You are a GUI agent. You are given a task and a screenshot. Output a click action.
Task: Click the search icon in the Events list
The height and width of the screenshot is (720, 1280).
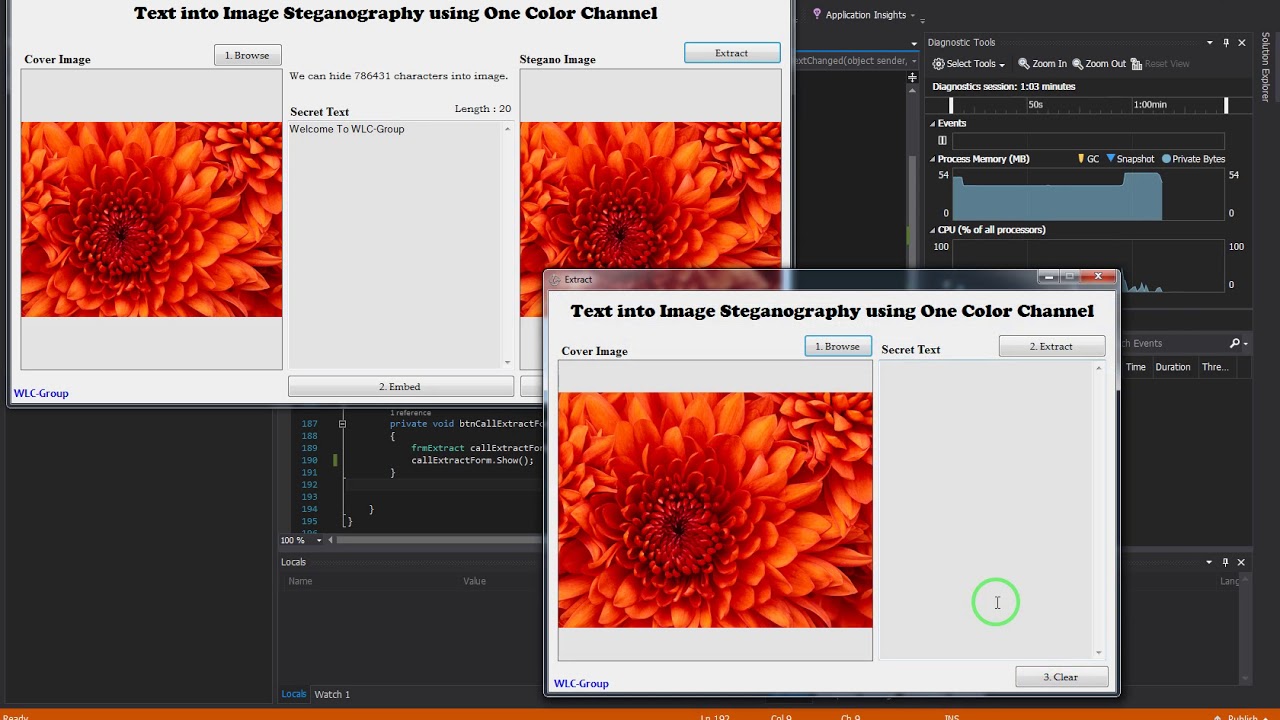(x=1235, y=343)
